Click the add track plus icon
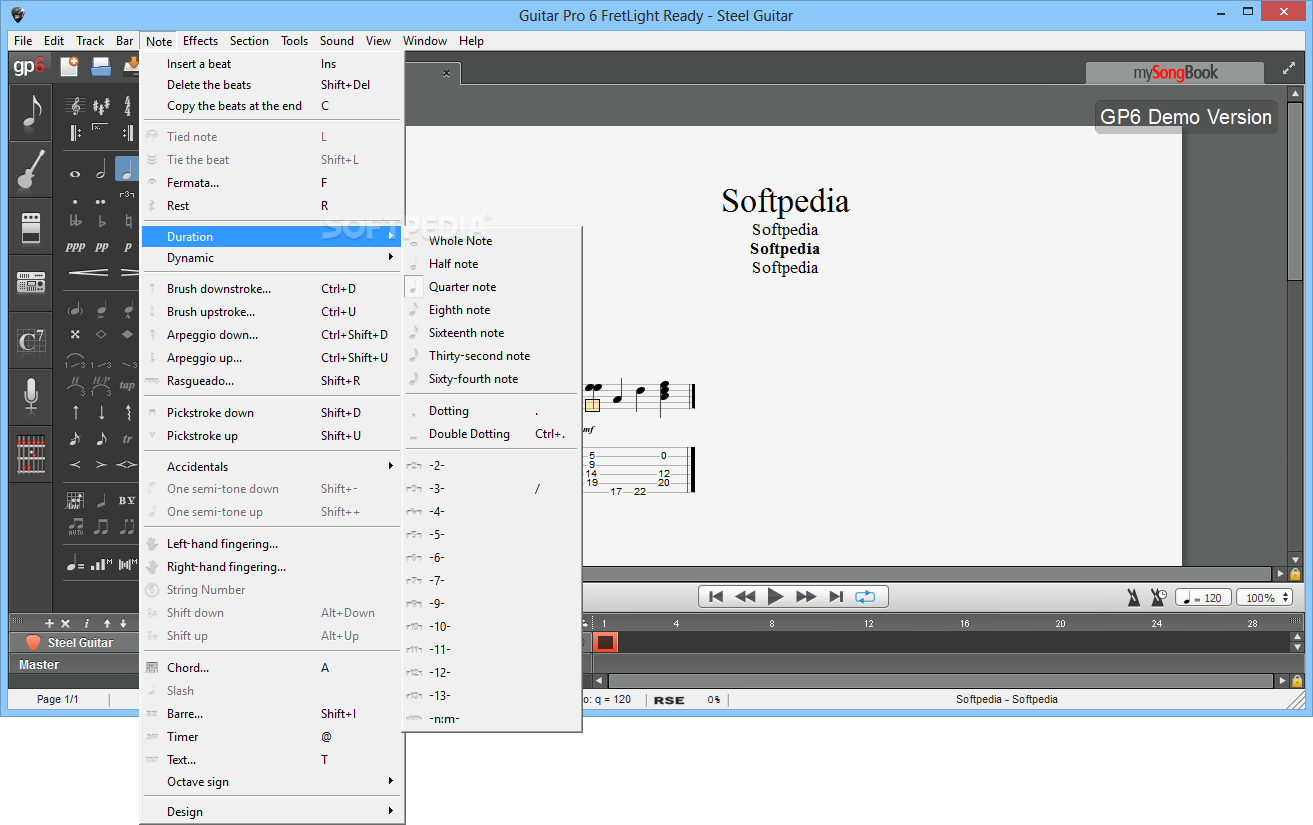Viewport: 1313px width, 825px height. (x=49, y=623)
